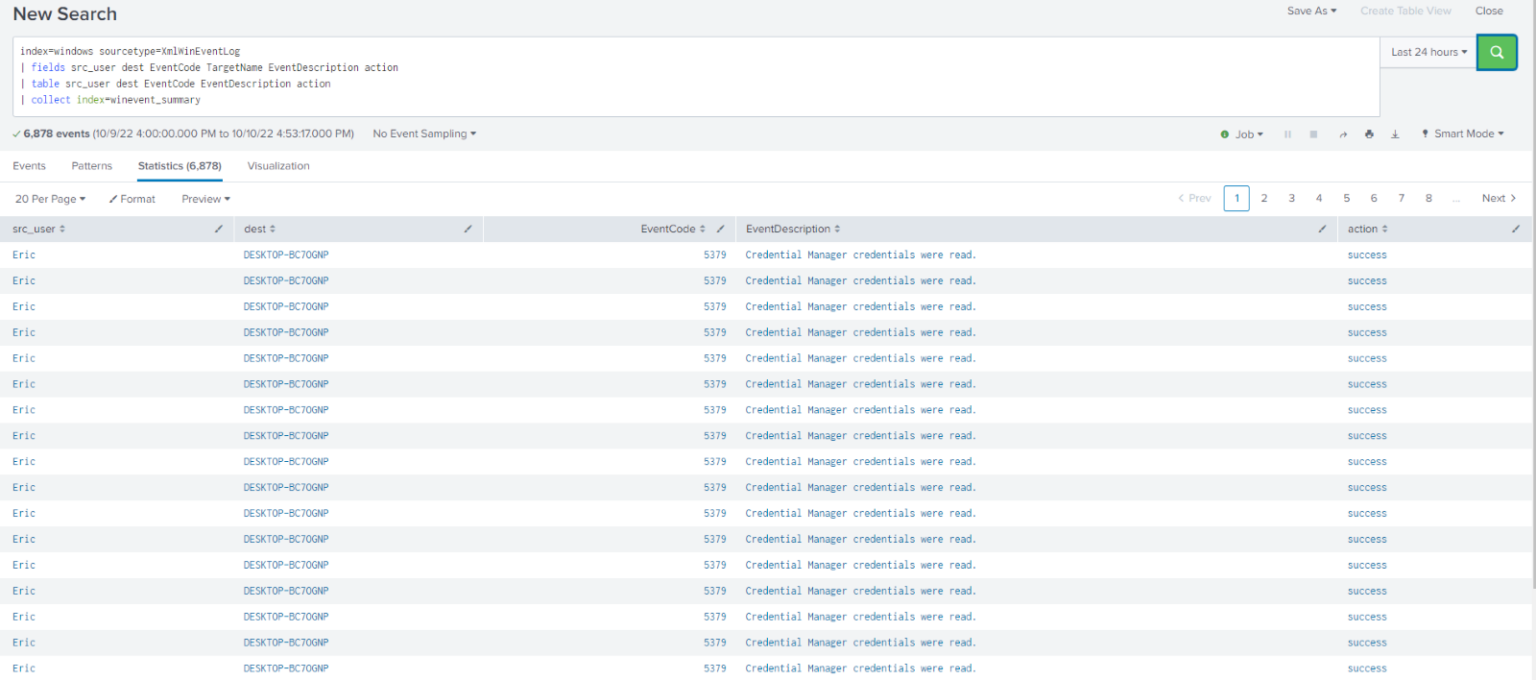Go to results page 3

(x=1291, y=198)
